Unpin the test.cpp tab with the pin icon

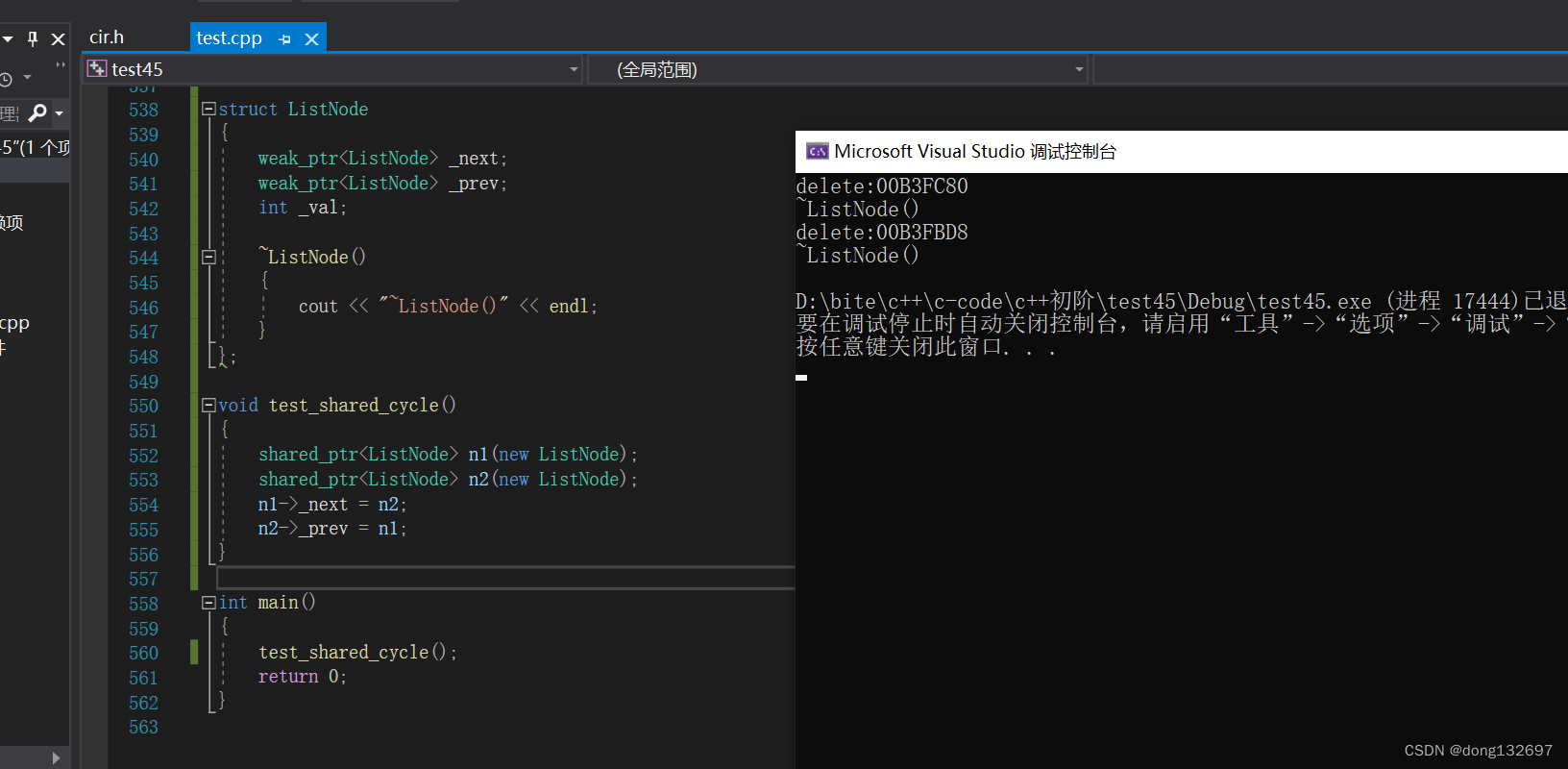tap(284, 39)
